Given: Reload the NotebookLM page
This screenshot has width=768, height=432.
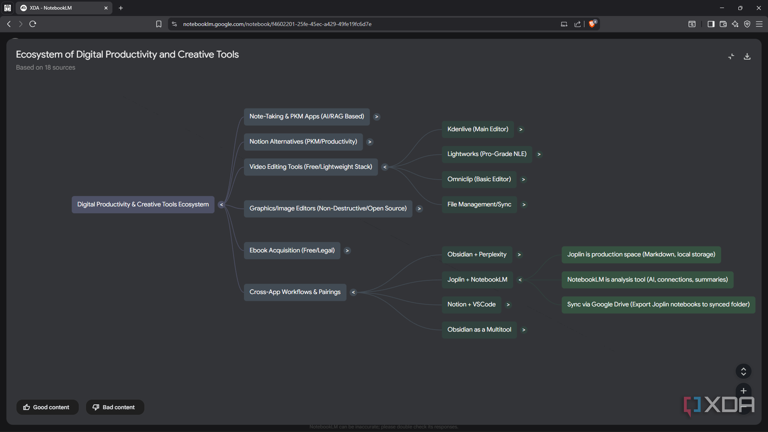Looking at the screenshot, I should pos(33,24).
